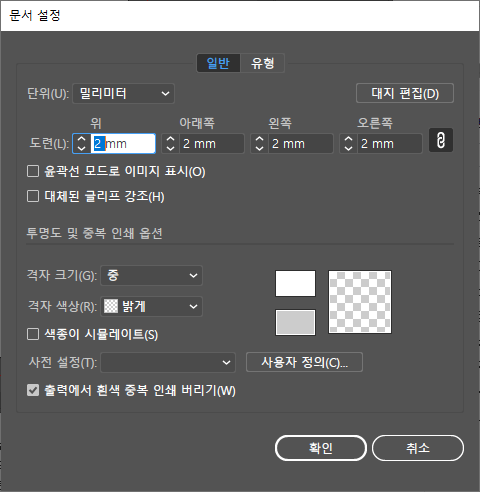Decrease the 오른쪽 bleed with down arrow
This screenshot has width=480, height=492.
pyautogui.click(x=349, y=148)
